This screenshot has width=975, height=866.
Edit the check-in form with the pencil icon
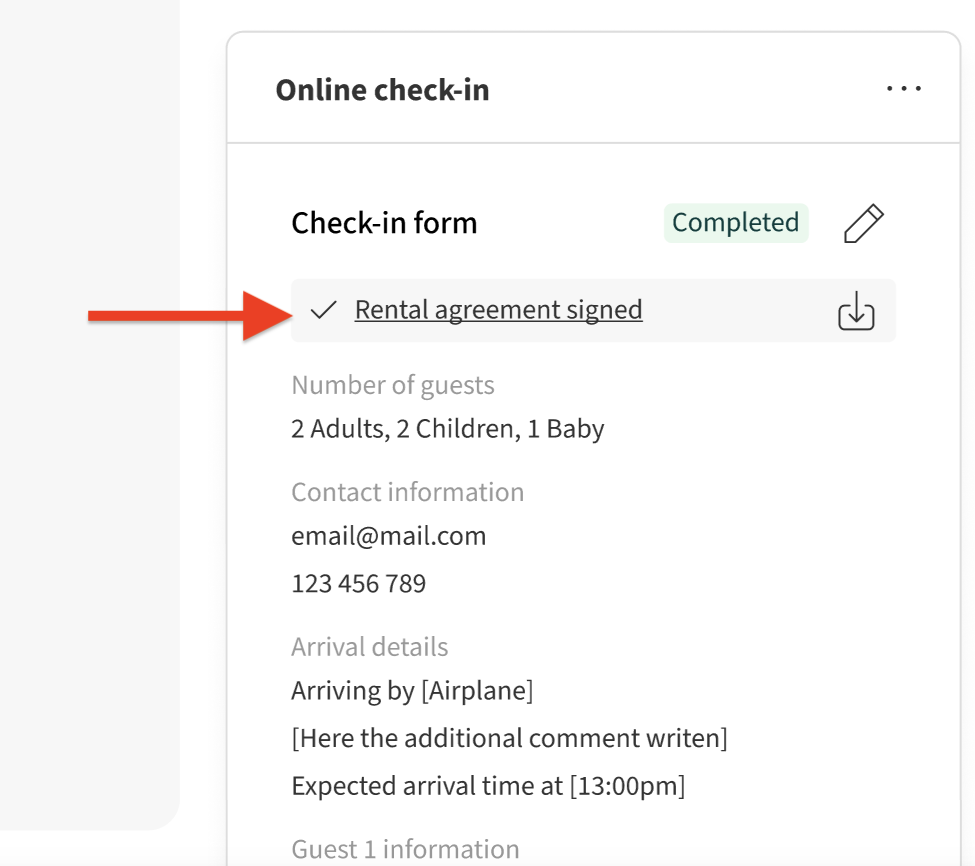pos(864,223)
